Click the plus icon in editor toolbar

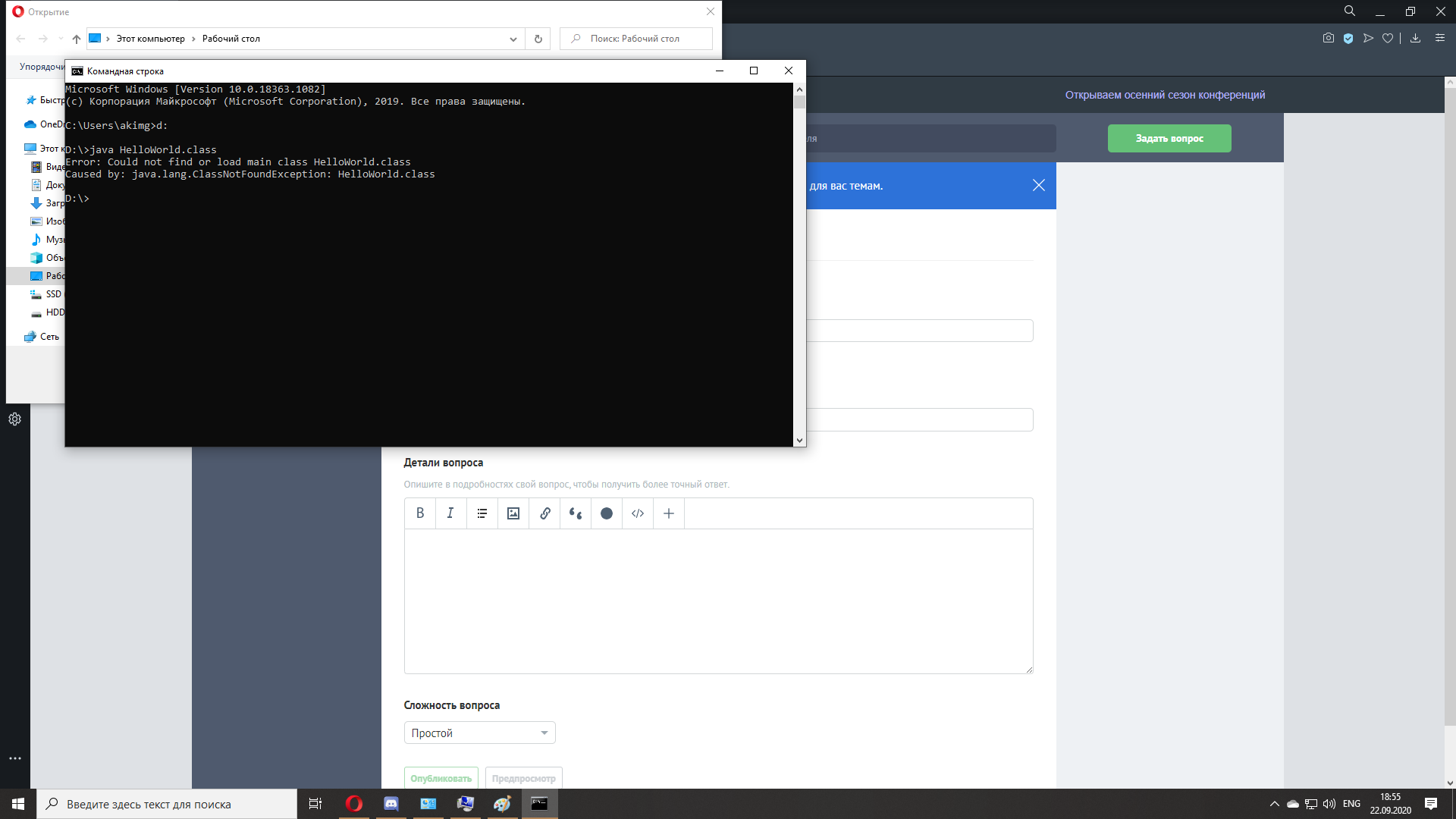coord(669,513)
